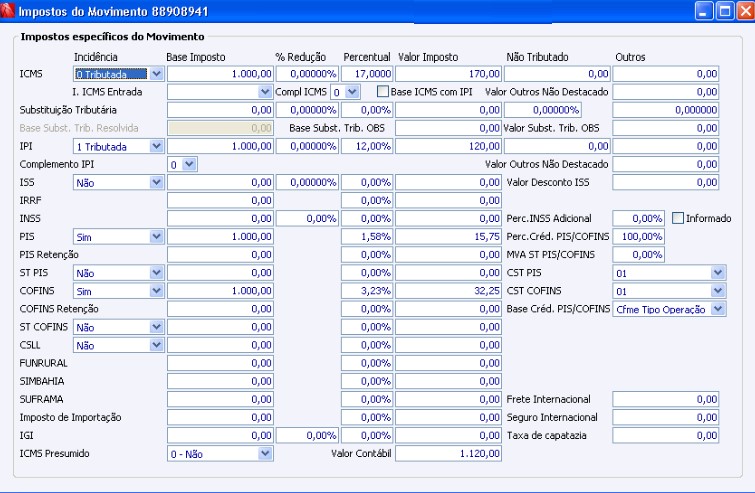Click the PIS Retenção base field
755x493 pixels.
pyautogui.click(x=221, y=254)
